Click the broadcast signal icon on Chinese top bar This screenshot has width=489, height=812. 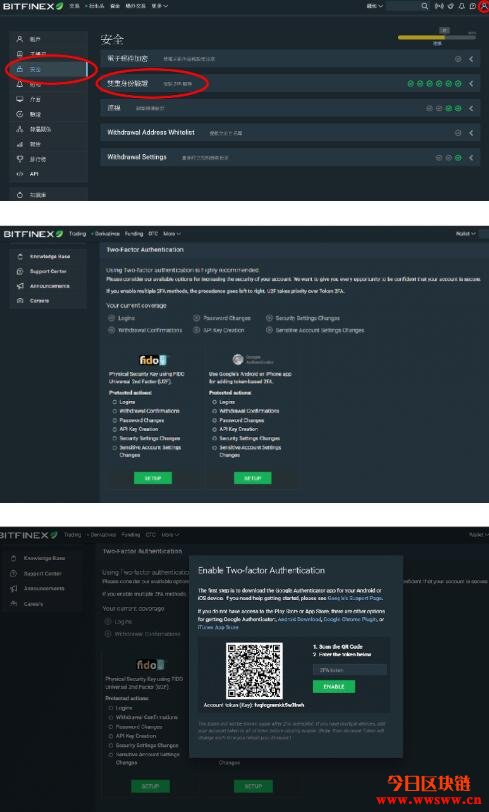tap(439, 6)
